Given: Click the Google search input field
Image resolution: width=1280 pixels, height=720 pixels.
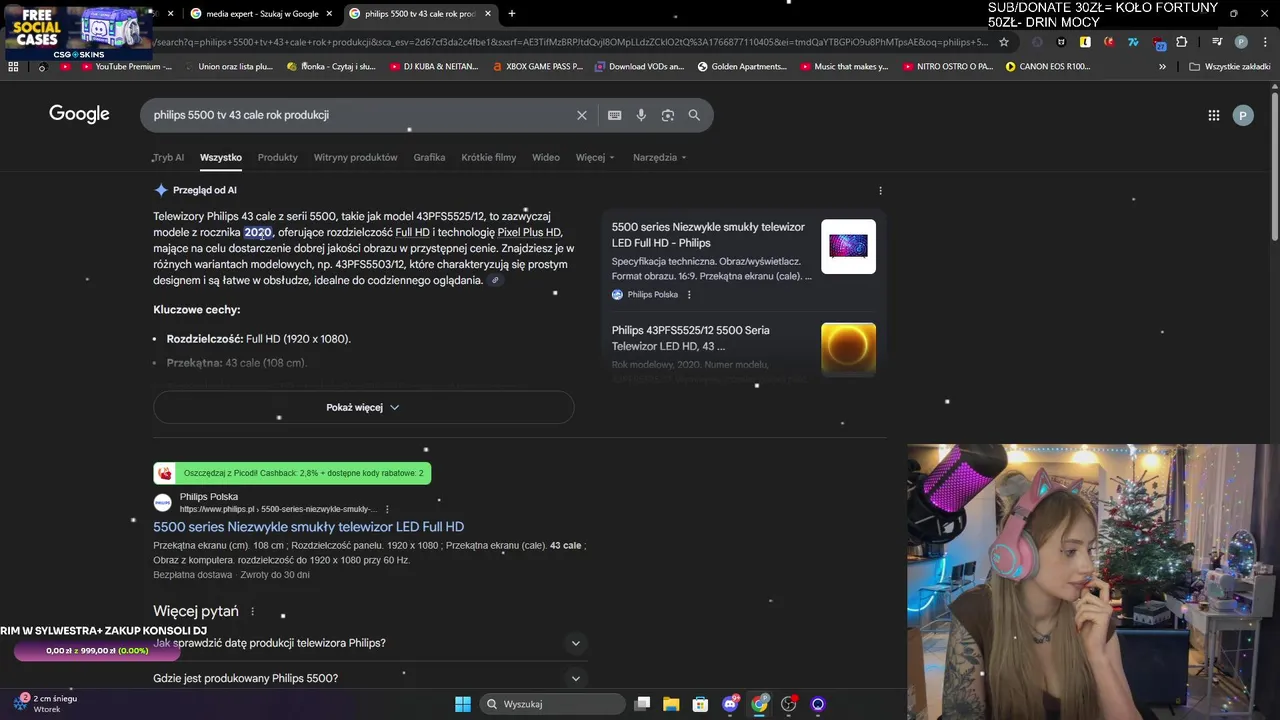Looking at the screenshot, I should [360, 115].
